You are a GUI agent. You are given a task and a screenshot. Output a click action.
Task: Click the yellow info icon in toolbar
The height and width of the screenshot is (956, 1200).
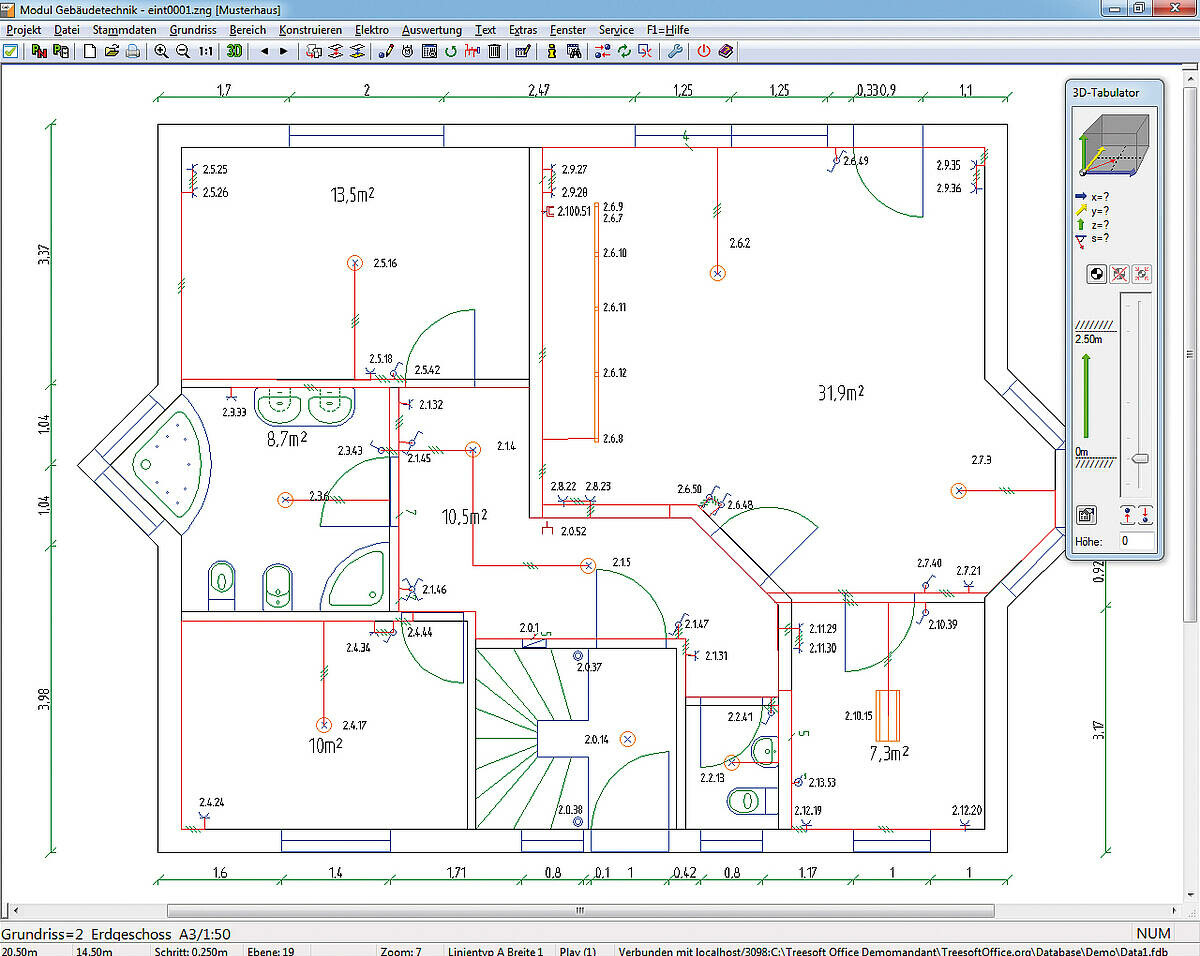pyautogui.click(x=551, y=51)
